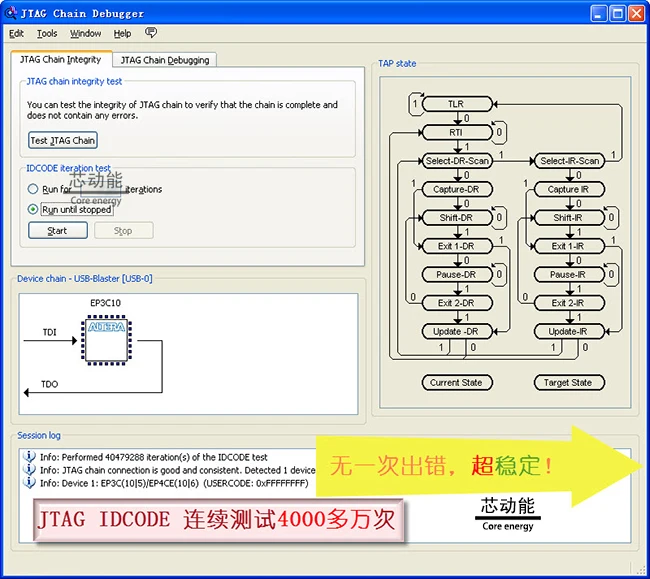Select the Pause-IR state
Viewport: 650px width, 579px height.
pos(569,274)
